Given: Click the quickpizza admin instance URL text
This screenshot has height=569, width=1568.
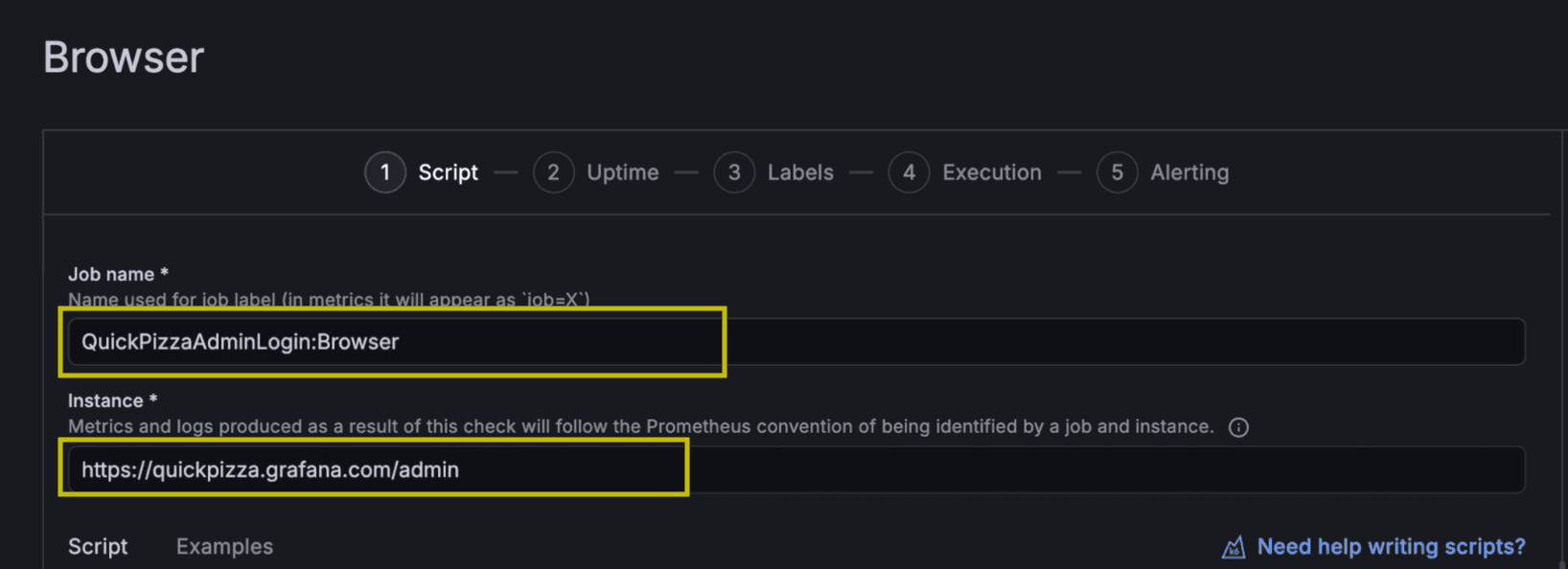Looking at the screenshot, I should (x=269, y=469).
